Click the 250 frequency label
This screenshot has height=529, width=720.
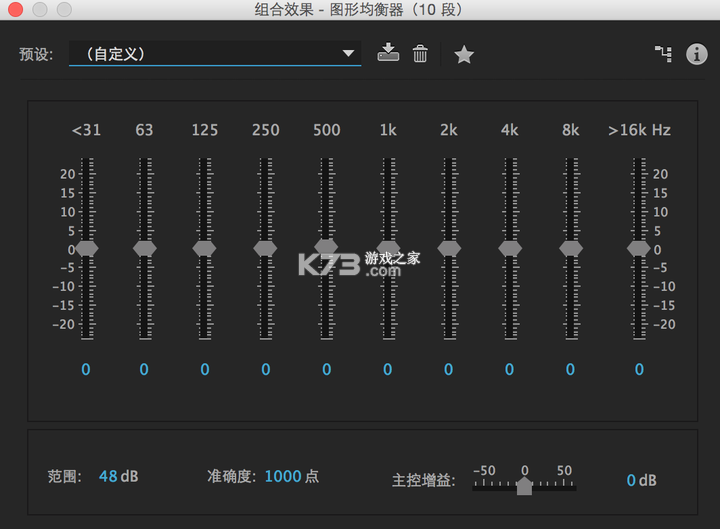coord(266,130)
